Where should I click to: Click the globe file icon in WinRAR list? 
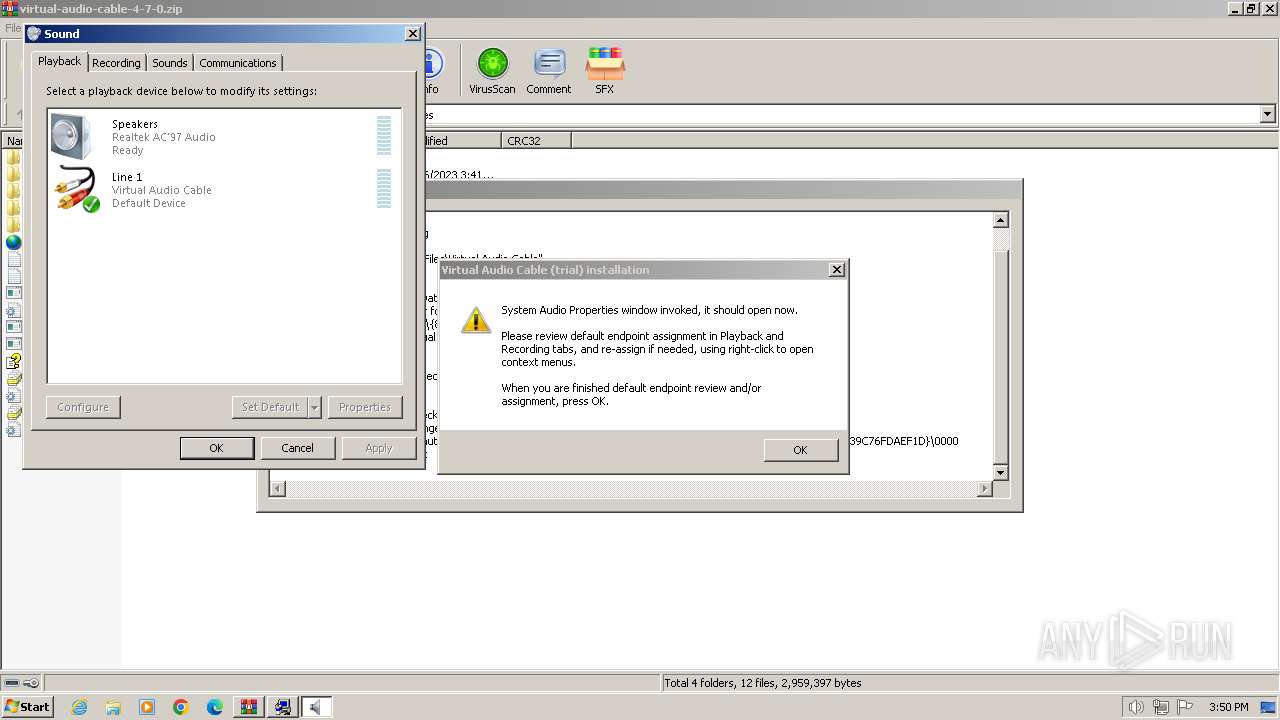pyautogui.click(x=13, y=242)
